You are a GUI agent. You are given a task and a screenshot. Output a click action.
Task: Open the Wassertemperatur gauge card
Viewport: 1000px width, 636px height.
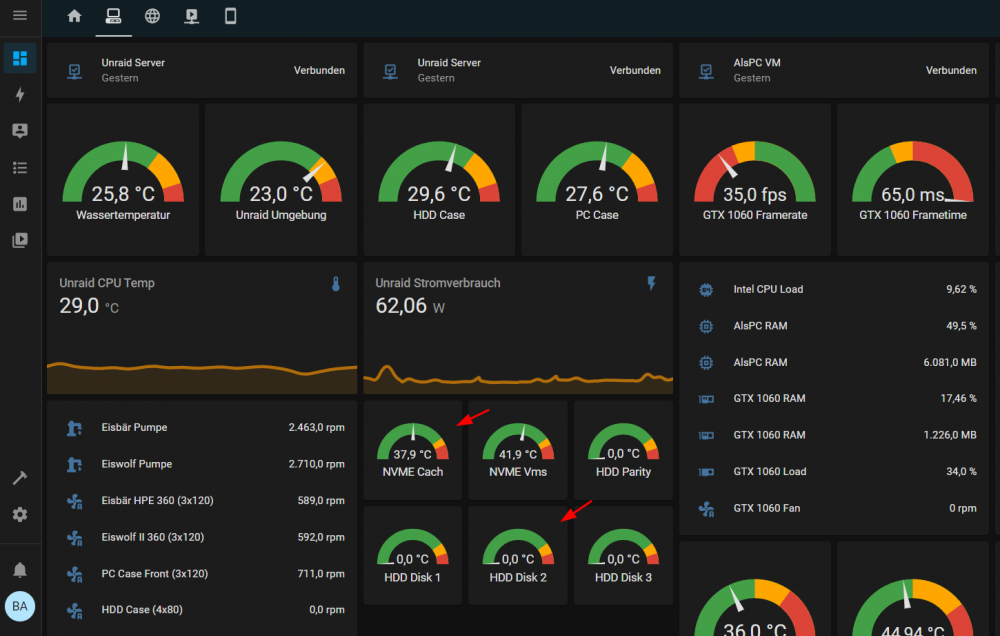[x=123, y=179]
